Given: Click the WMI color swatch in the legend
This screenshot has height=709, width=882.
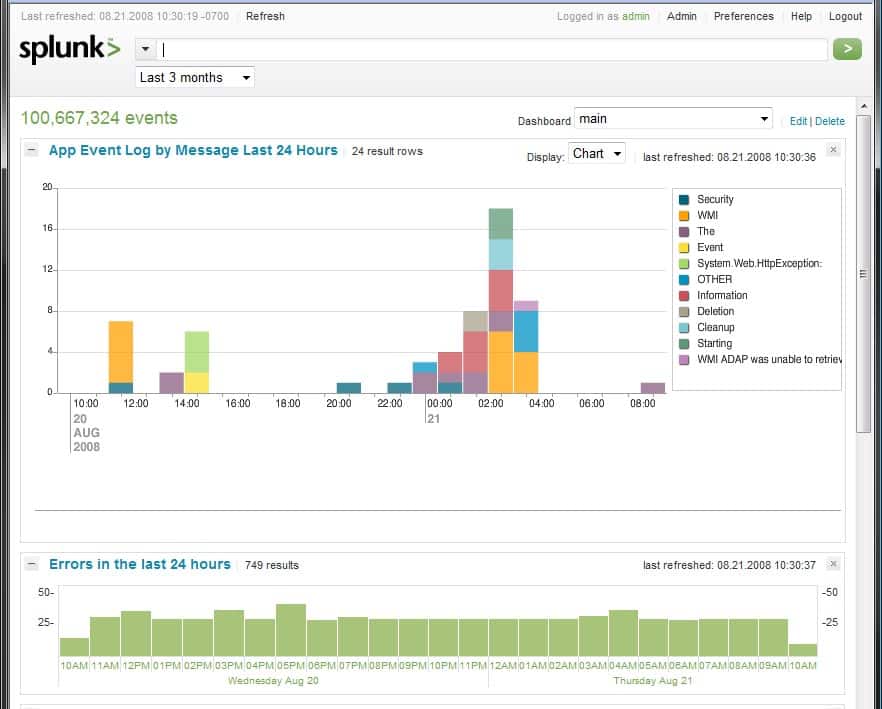Looking at the screenshot, I should [683, 215].
